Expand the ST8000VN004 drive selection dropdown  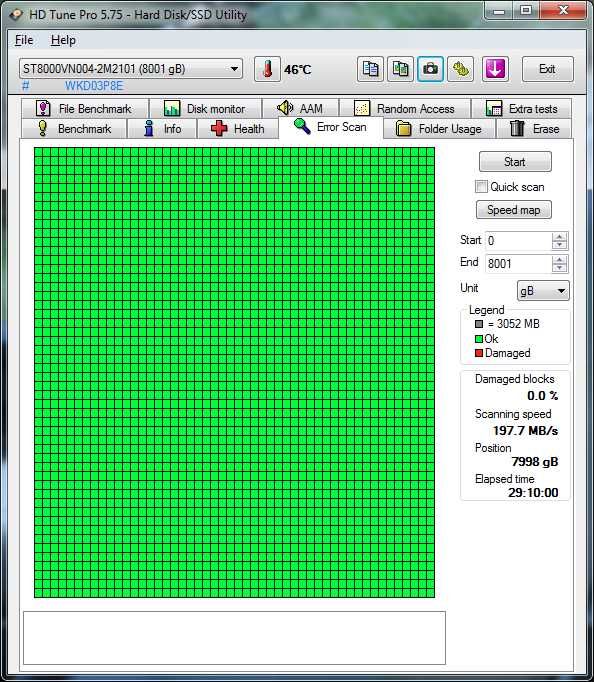(234, 69)
